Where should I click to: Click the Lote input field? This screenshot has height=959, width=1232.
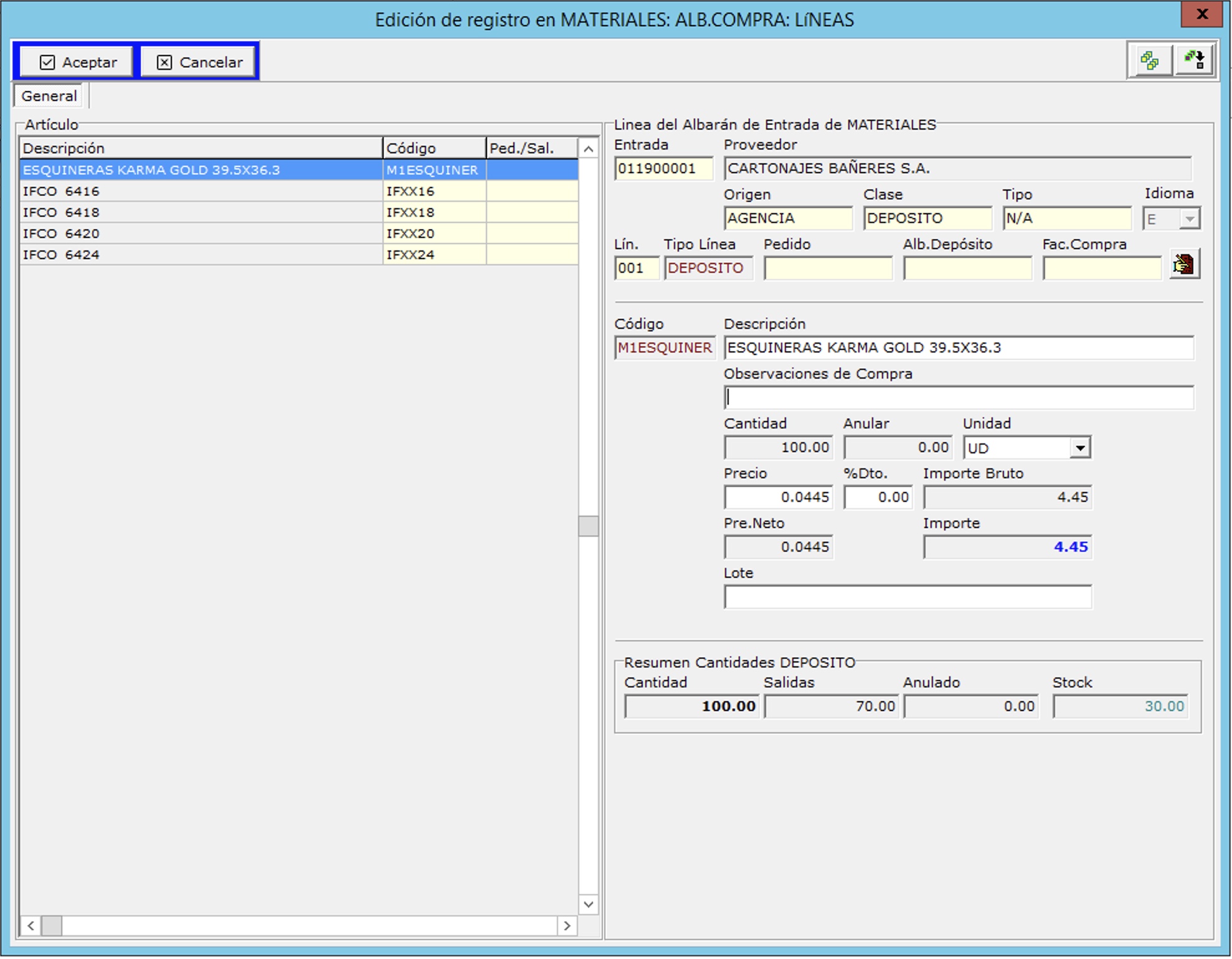(907, 597)
